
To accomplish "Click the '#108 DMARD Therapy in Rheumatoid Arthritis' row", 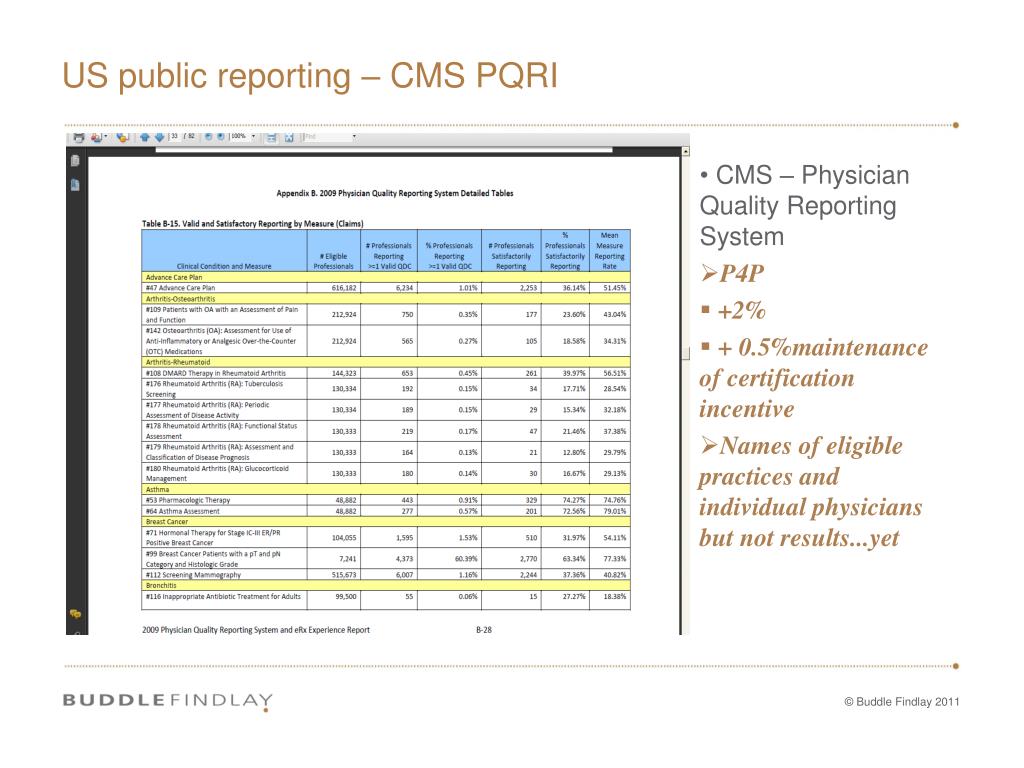I will (386, 373).
